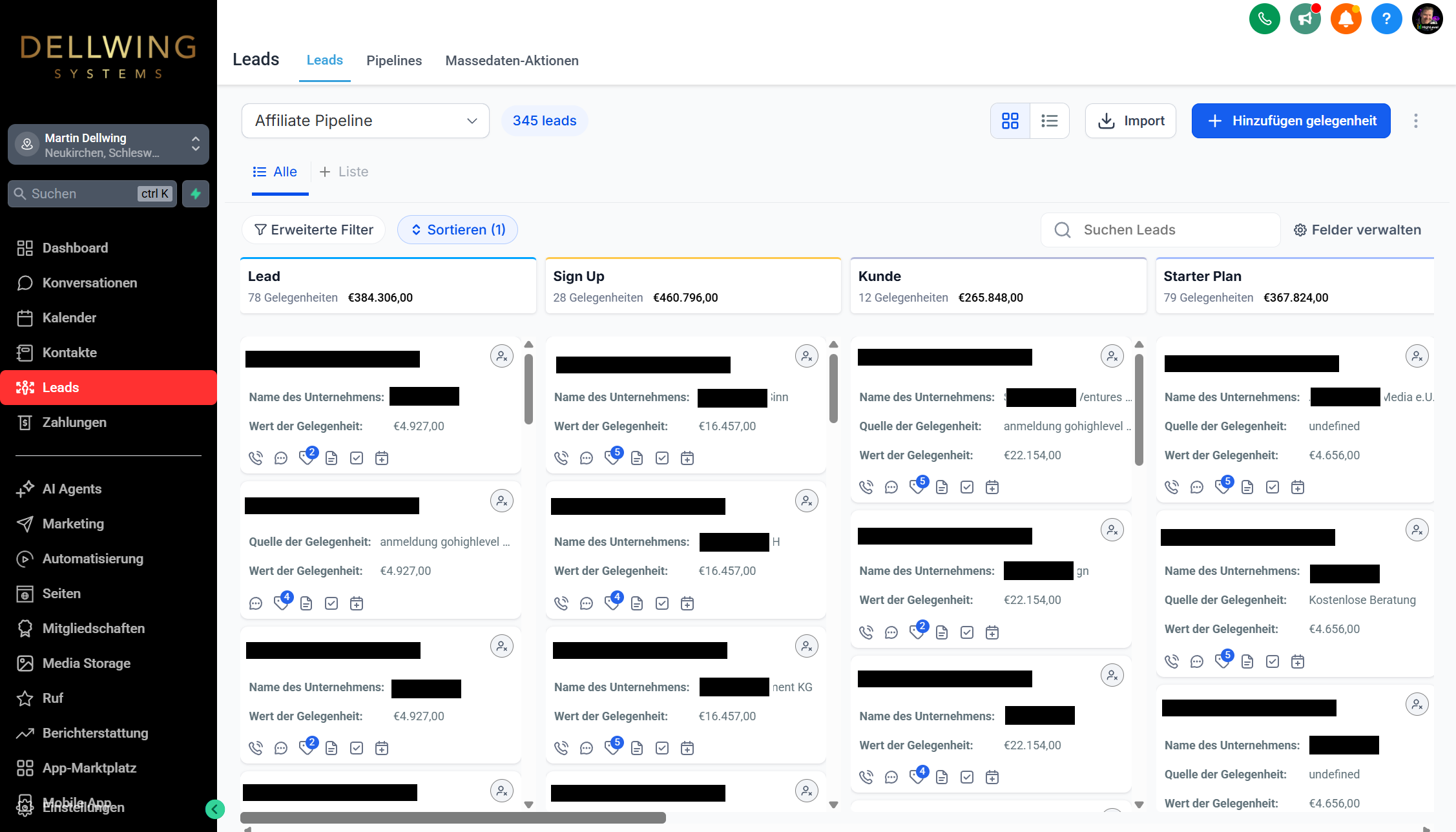Open notes icon on first Lead card
The width and height of the screenshot is (1456, 832).
331,458
